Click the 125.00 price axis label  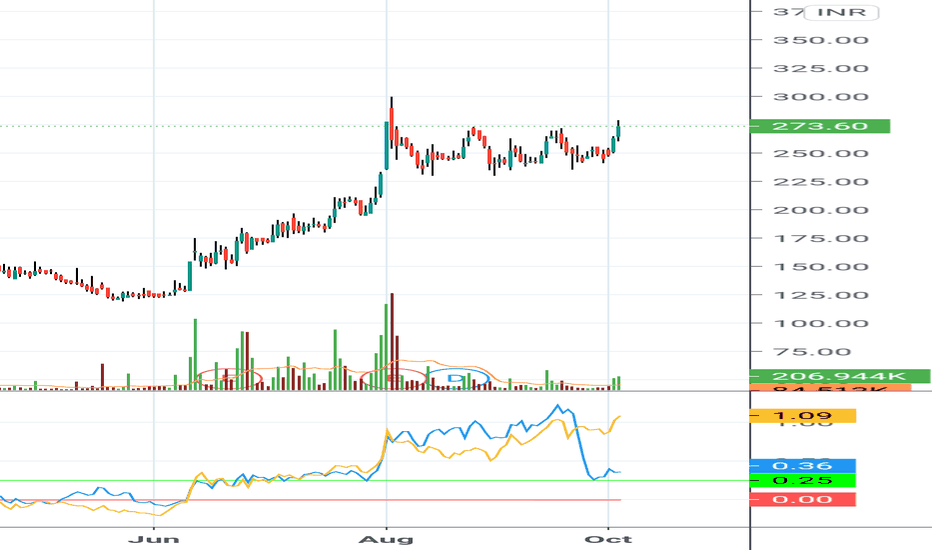tap(821, 296)
